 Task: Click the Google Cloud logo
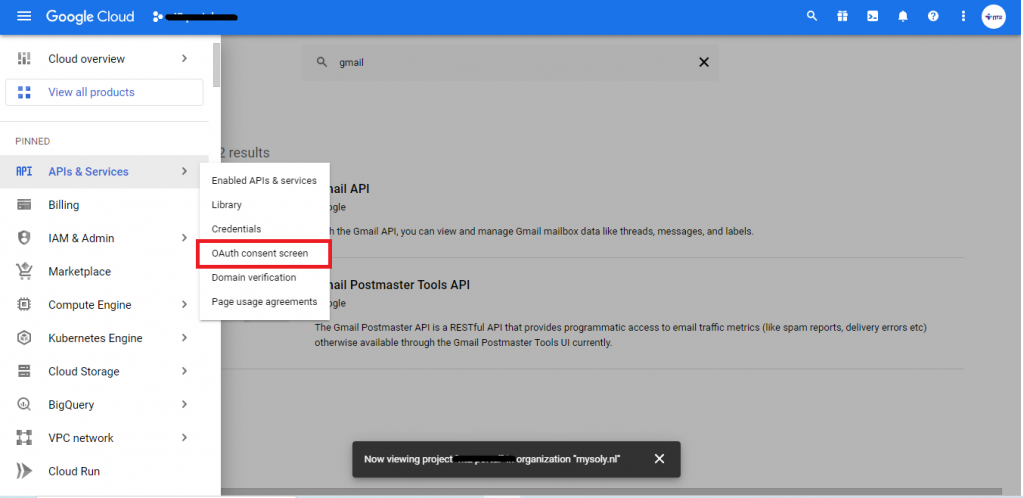click(x=90, y=16)
